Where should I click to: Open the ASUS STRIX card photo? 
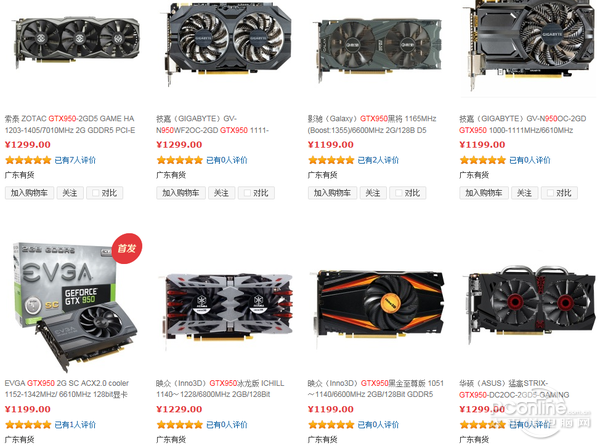coord(532,302)
